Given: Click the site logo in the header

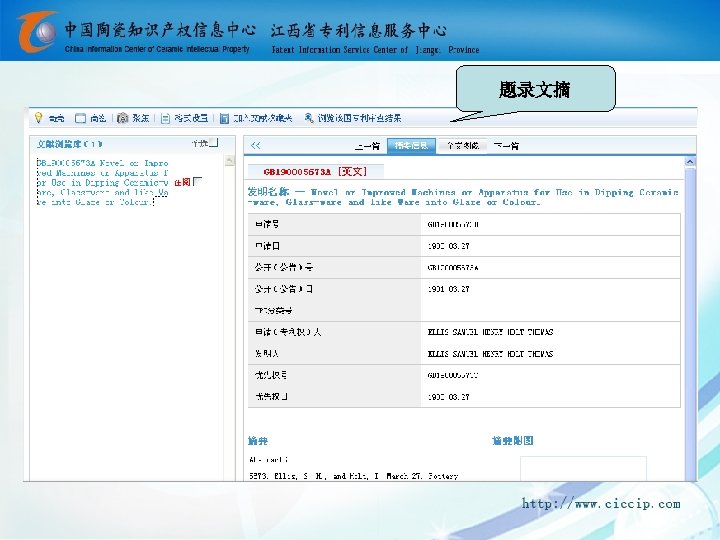Looking at the screenshot, I should pyautogui.click(x=37, y=31).
